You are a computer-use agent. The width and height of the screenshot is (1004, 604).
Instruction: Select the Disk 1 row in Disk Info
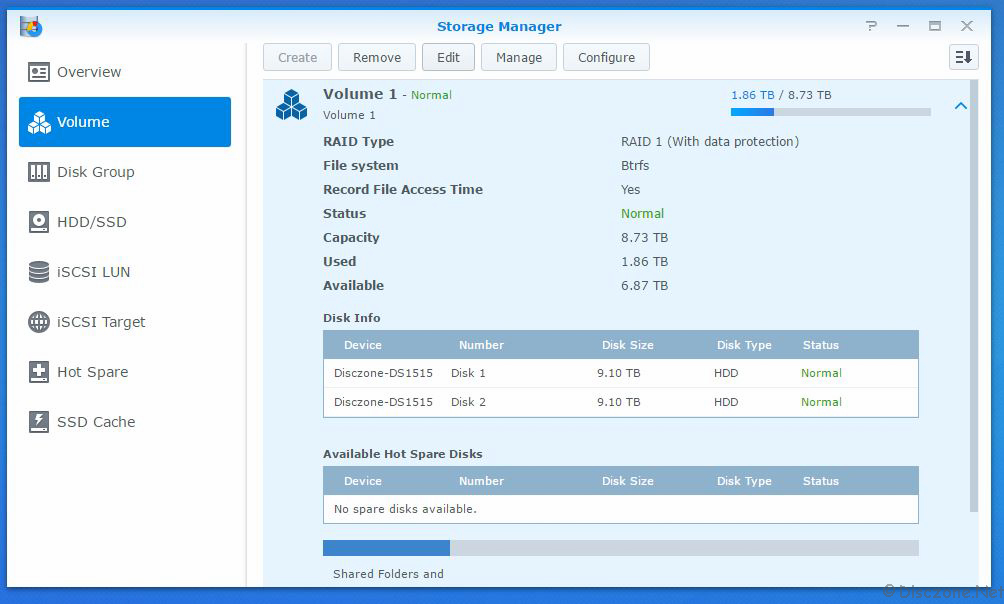tap(620, 373)
